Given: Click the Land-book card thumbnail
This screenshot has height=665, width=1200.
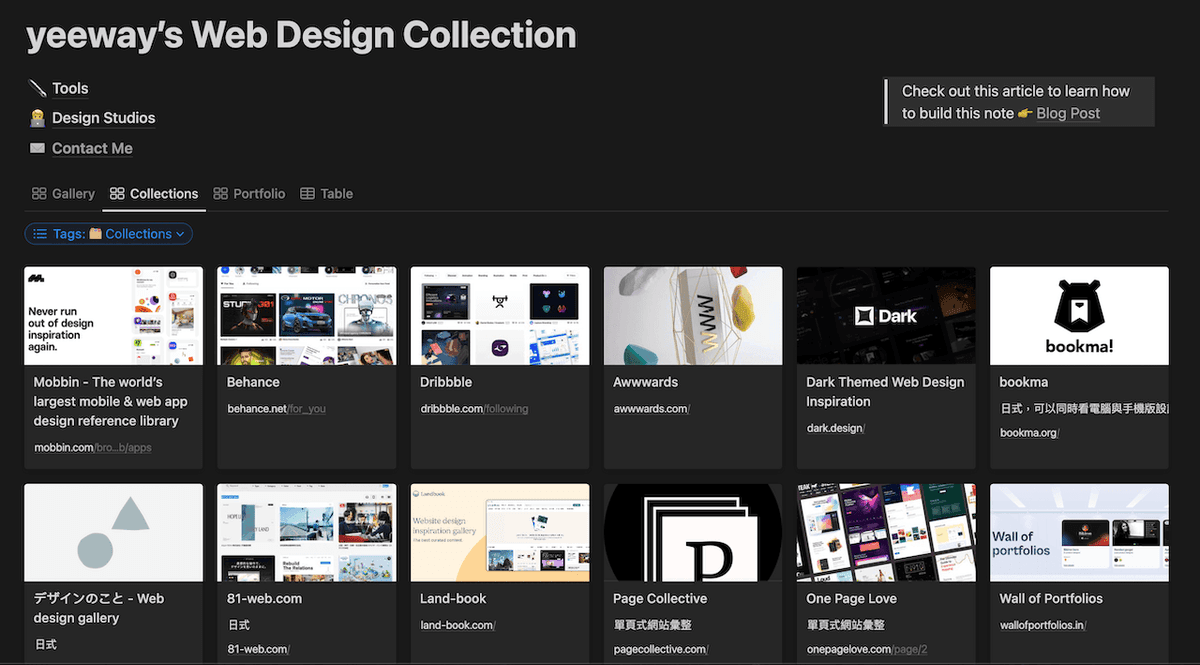Looking at the screenshot, I should (500, 533).
